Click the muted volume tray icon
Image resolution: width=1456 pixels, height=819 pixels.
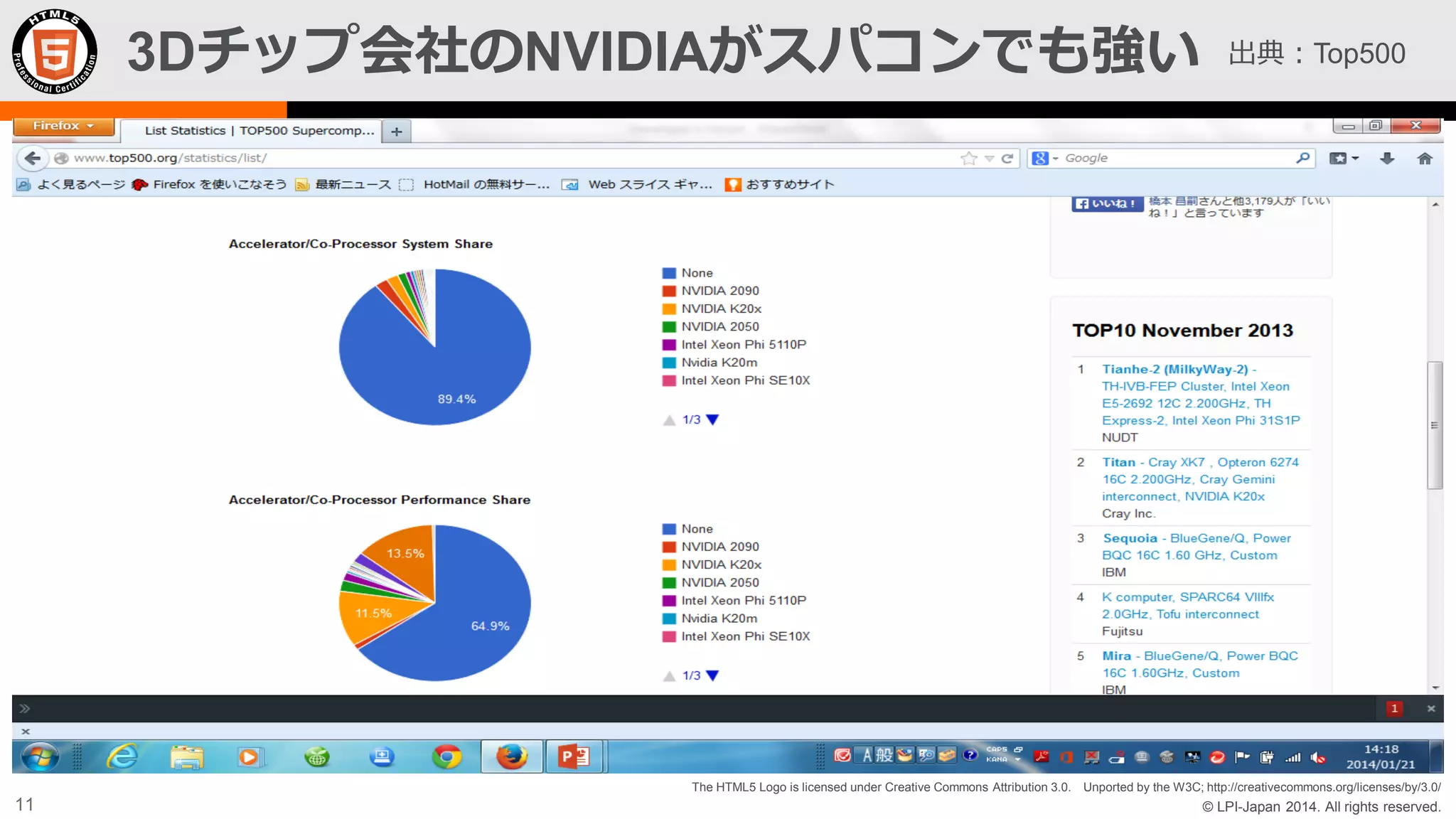click(x=1318, y=758)
